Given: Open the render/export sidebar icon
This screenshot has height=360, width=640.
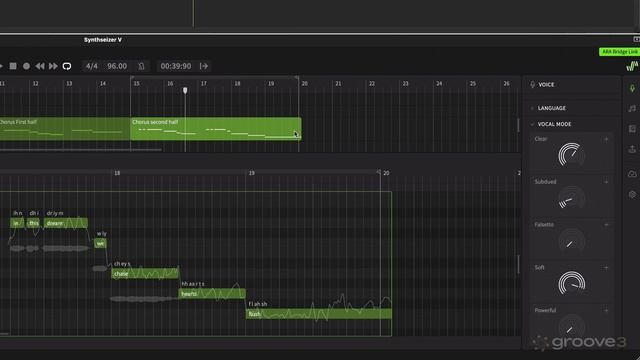Looking at the screenshot, I should [632, 149].
